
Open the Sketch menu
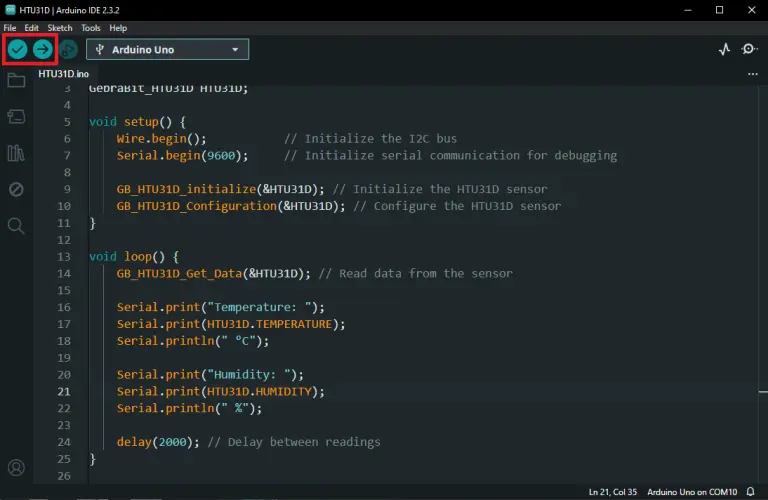60,28
